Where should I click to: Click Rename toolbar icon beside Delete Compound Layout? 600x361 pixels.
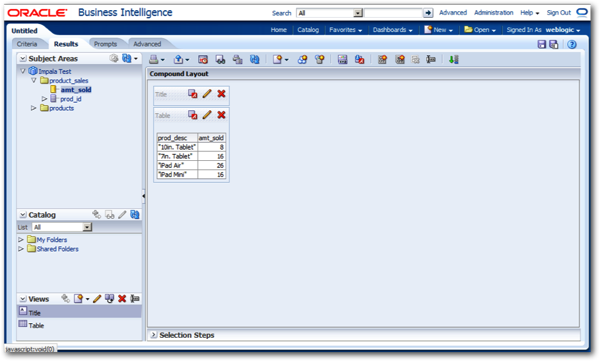pyautogui.click(x=431, y=59)
